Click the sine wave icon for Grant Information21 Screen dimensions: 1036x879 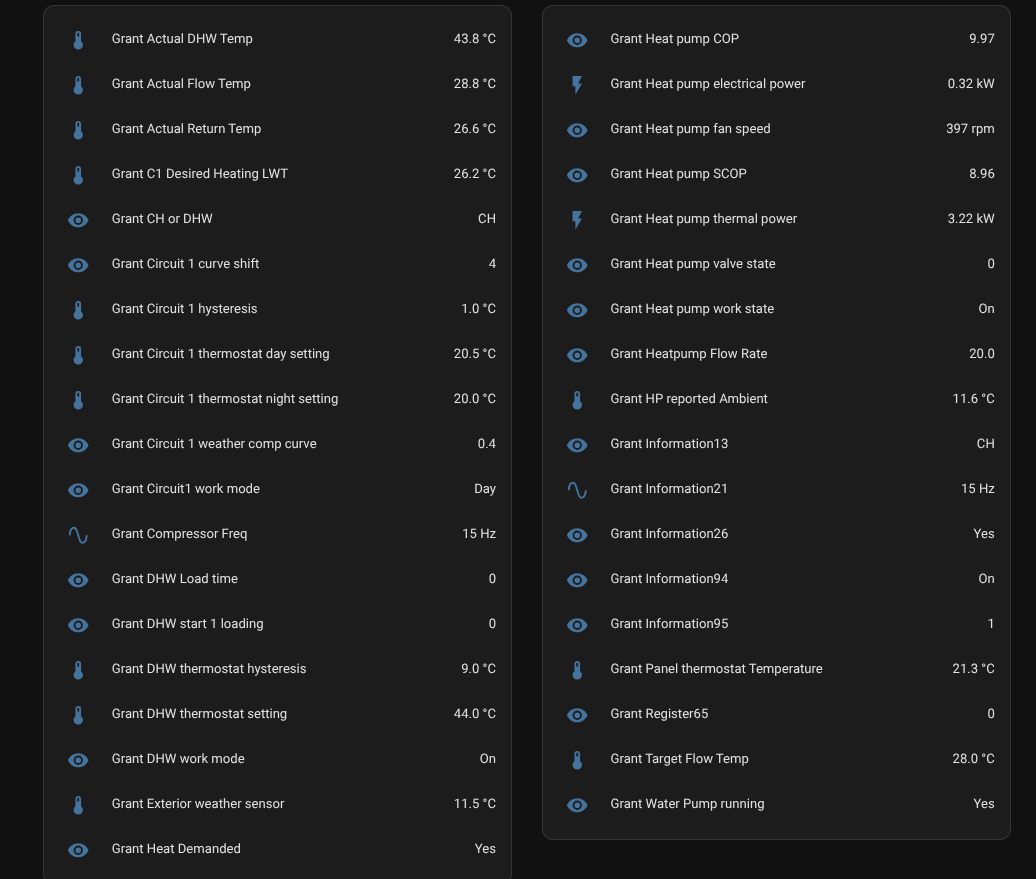pyautogui.click(x=577, y=490)
